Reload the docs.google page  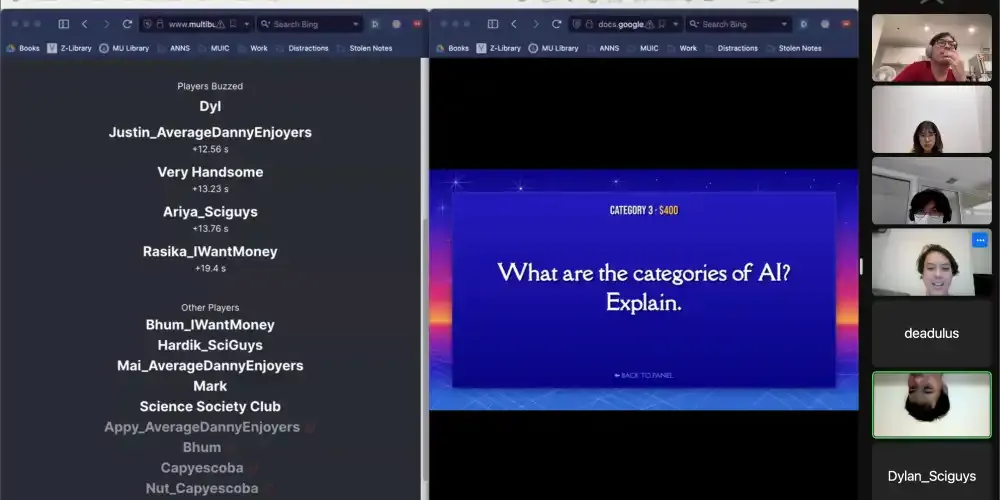(556, 24)
